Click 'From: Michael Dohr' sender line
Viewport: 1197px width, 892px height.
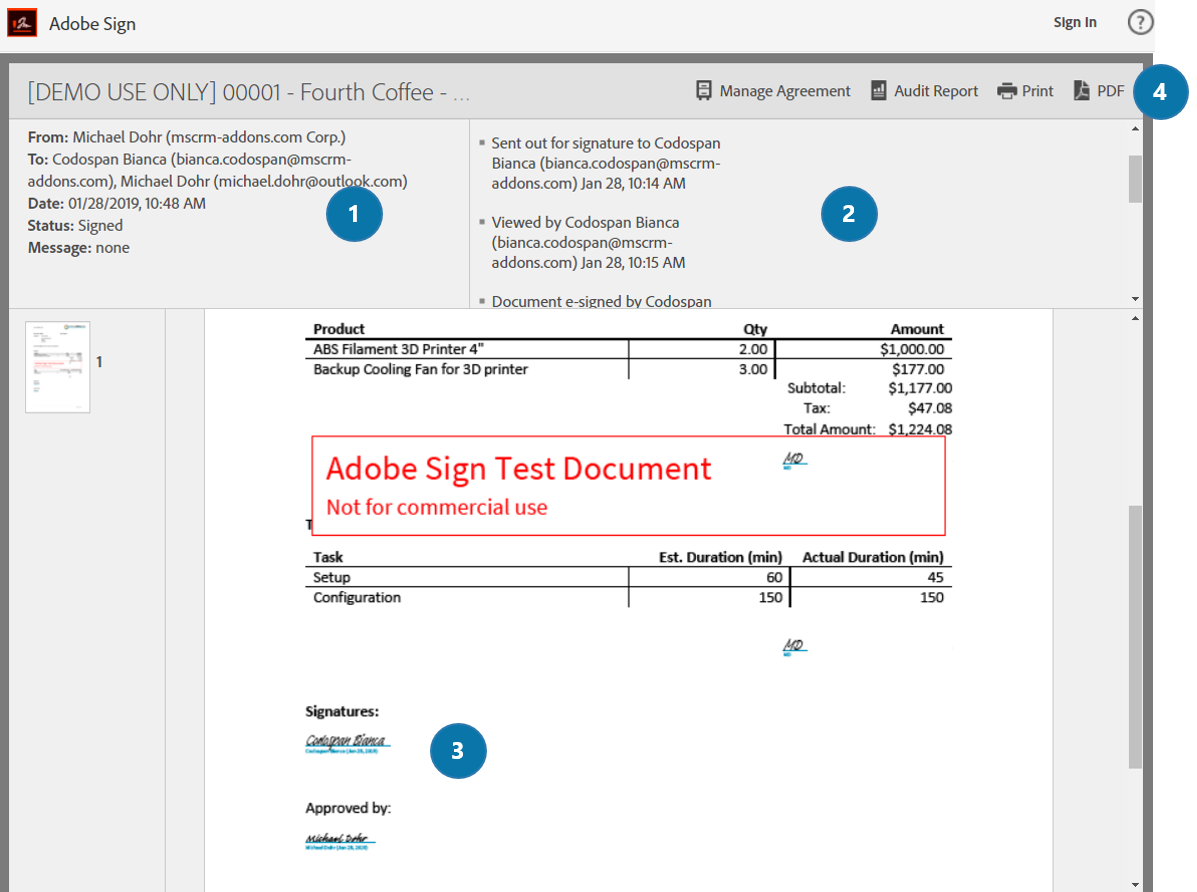pos(186,137)
